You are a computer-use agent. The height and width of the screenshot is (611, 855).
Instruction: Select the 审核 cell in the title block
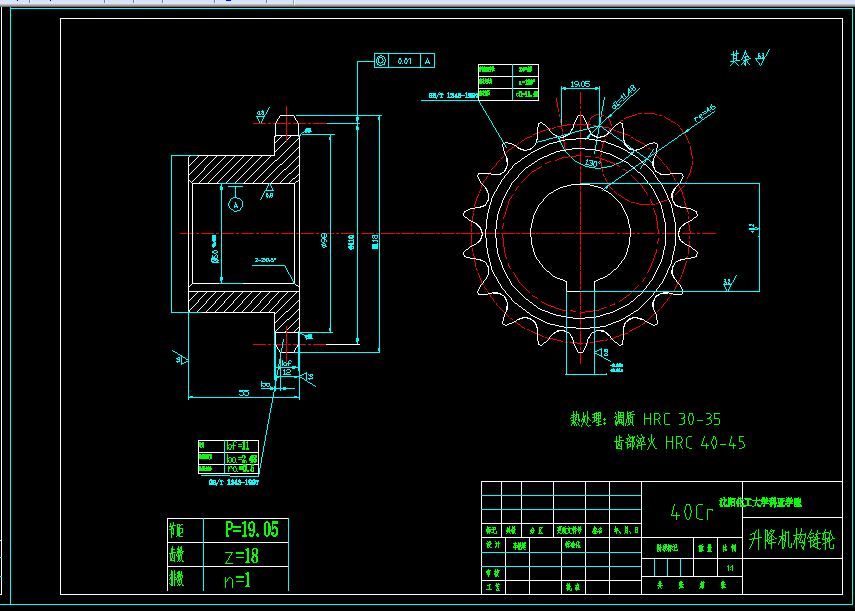(x=493, y=573)
